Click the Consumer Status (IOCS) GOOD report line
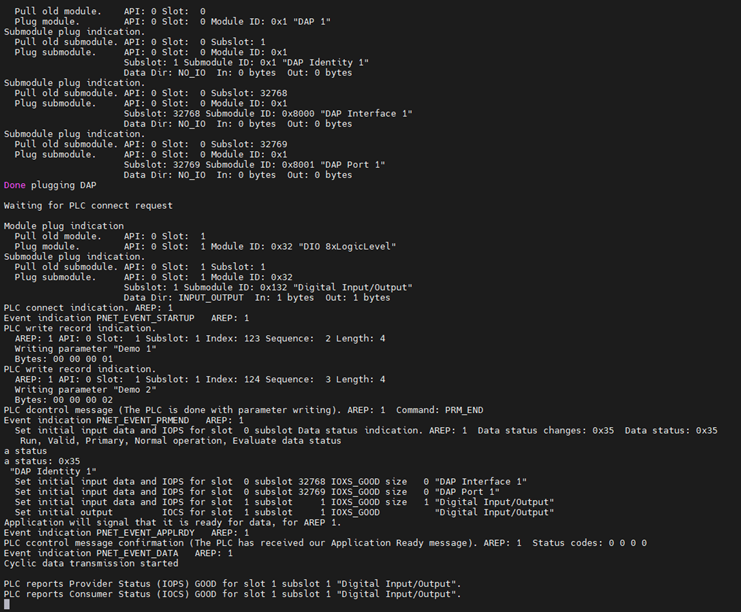 [232, 593]
